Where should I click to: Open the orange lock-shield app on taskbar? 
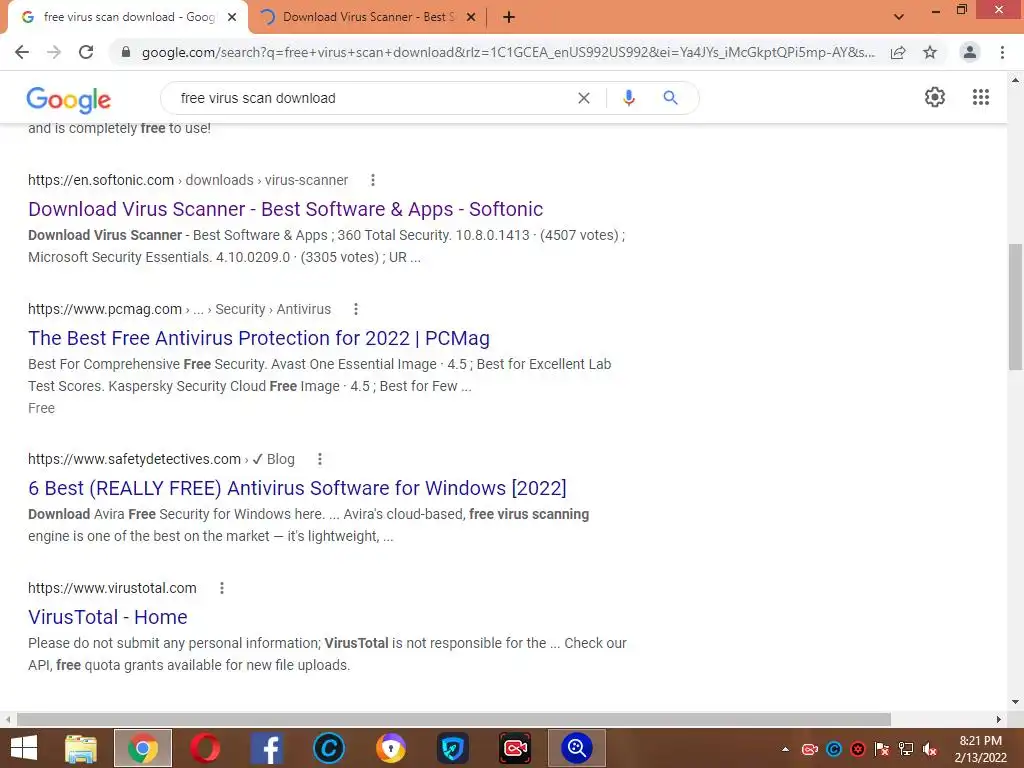tap(391, 748)
